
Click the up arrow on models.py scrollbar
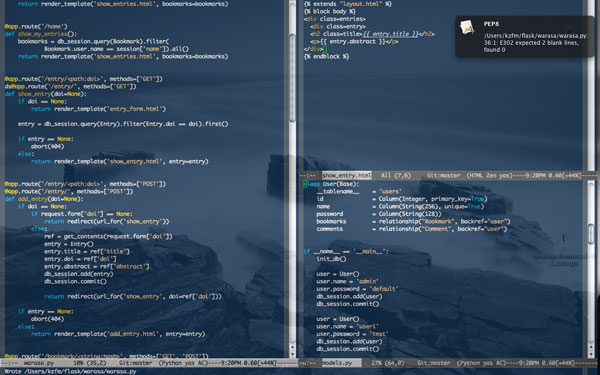pyautogui.click(x=591, y=346)
